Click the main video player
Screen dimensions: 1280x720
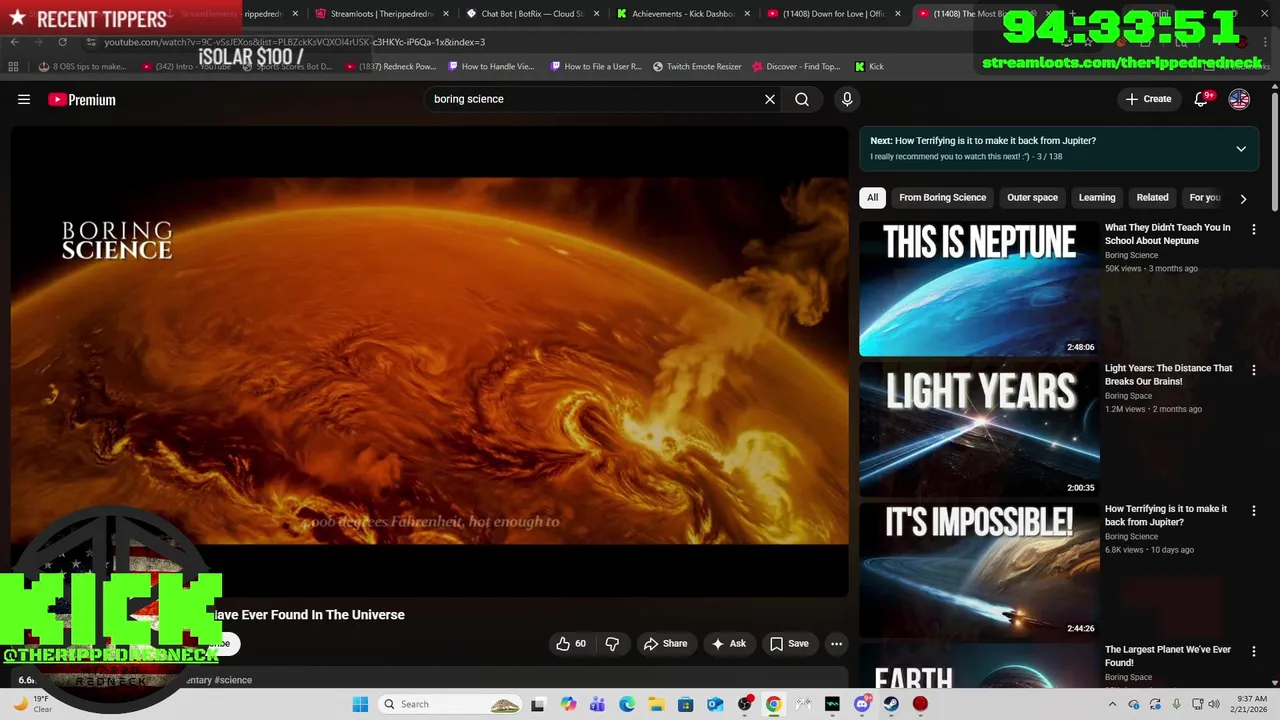coord(429,361)
